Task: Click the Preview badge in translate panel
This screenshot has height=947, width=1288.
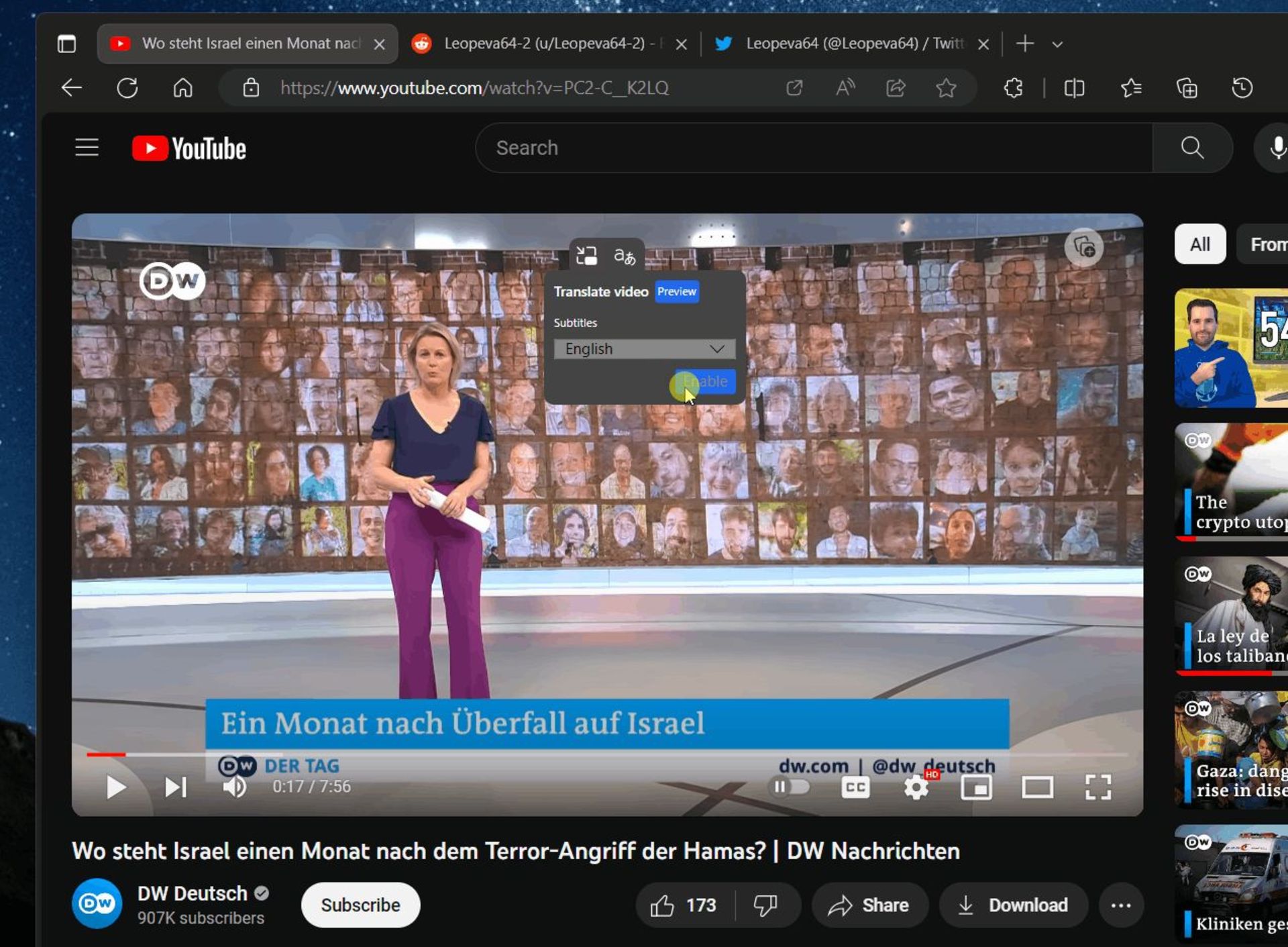Action: pos(676,292)
